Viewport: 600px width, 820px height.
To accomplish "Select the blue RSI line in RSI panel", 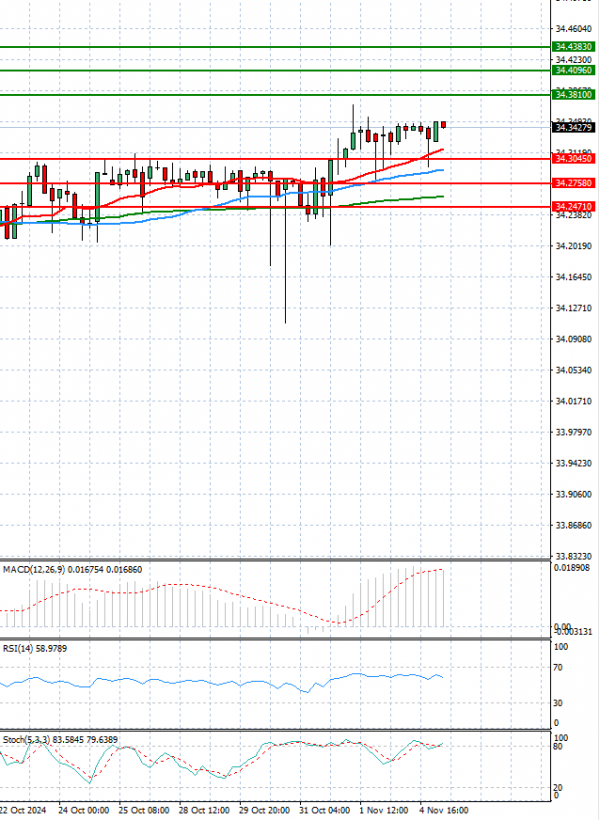I will (200, 681).
